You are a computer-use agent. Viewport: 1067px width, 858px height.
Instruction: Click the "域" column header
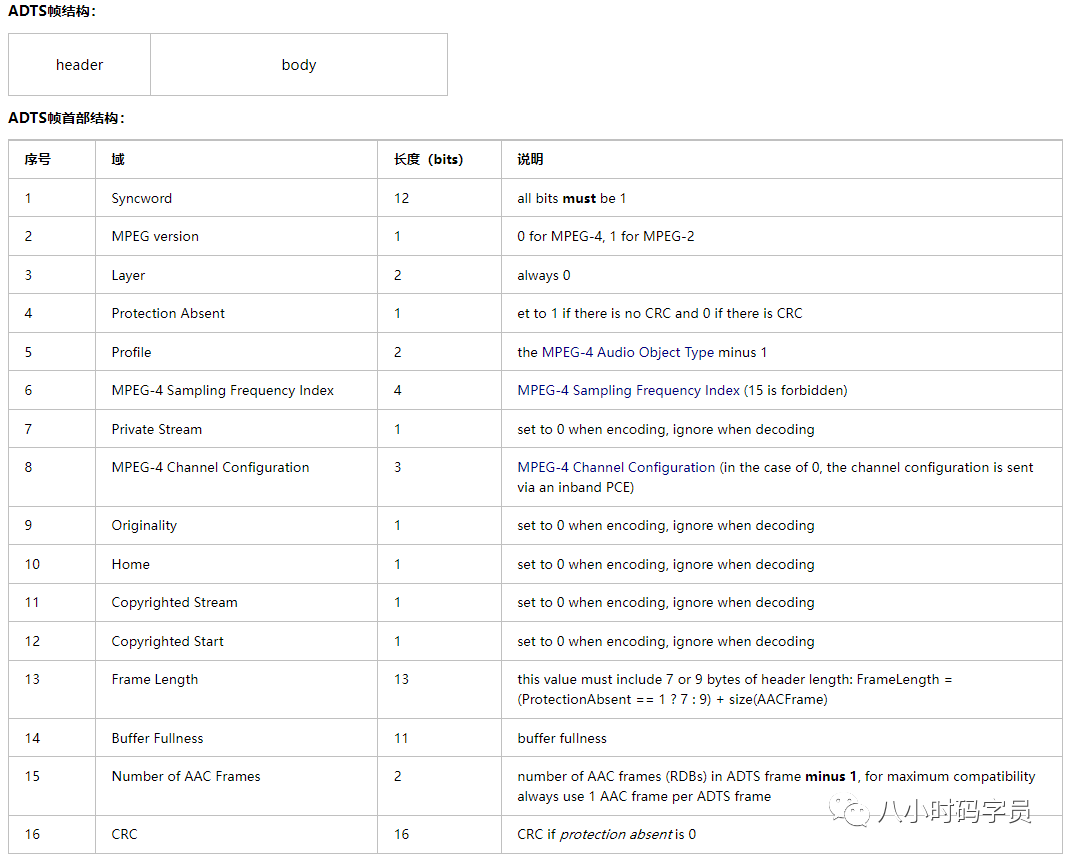[118, 159]
